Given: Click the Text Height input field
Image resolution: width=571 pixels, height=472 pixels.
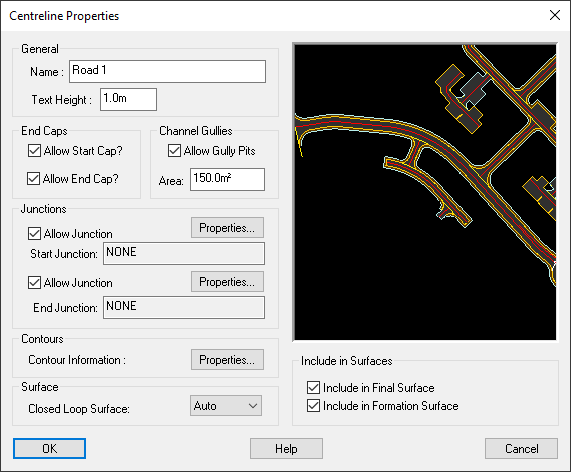Looking at the screenshot, I should [129, 99].
